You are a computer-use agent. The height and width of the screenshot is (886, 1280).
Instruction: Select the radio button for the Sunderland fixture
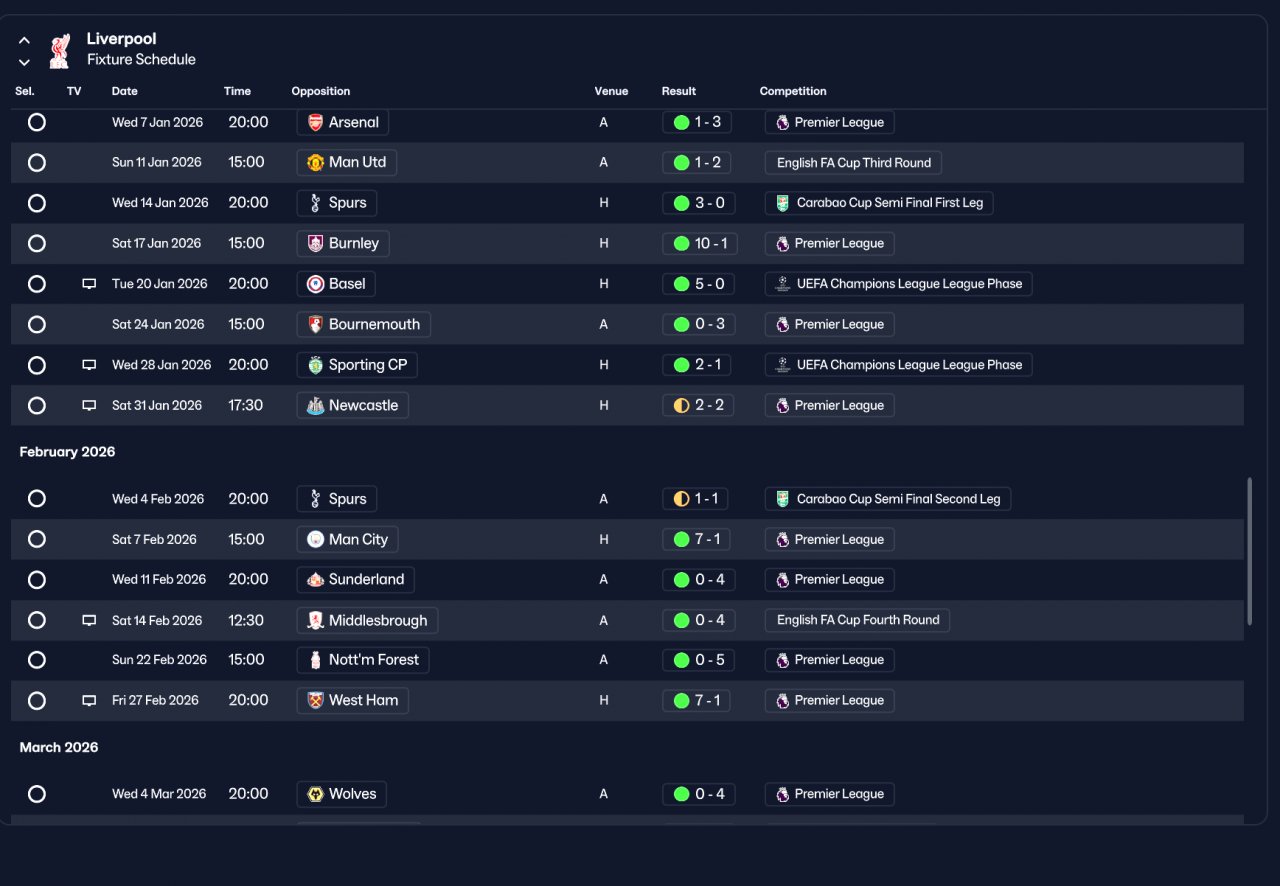coord(37,580)
